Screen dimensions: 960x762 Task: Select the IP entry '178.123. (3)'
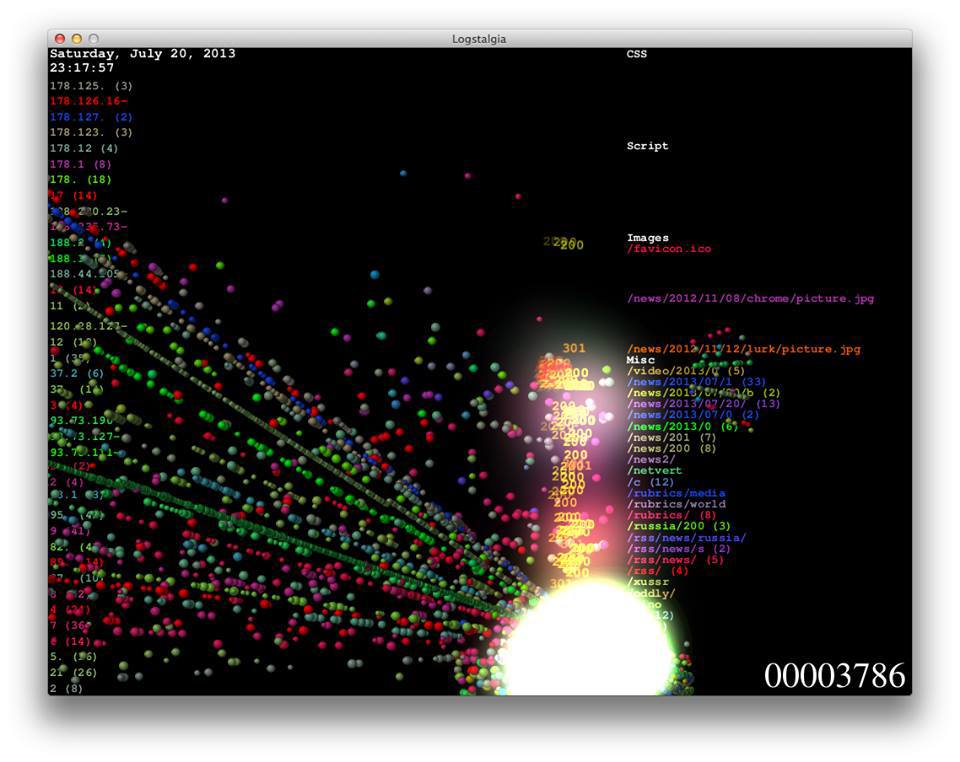pos(91,132)
